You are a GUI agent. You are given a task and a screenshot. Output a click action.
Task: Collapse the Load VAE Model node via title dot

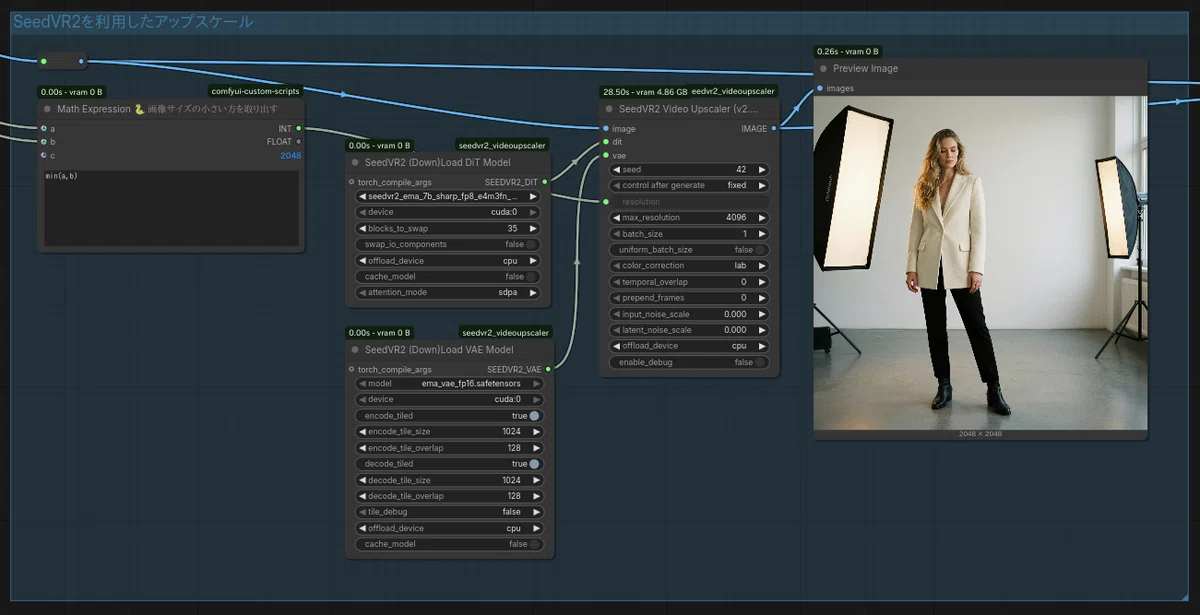click(355, 350)
